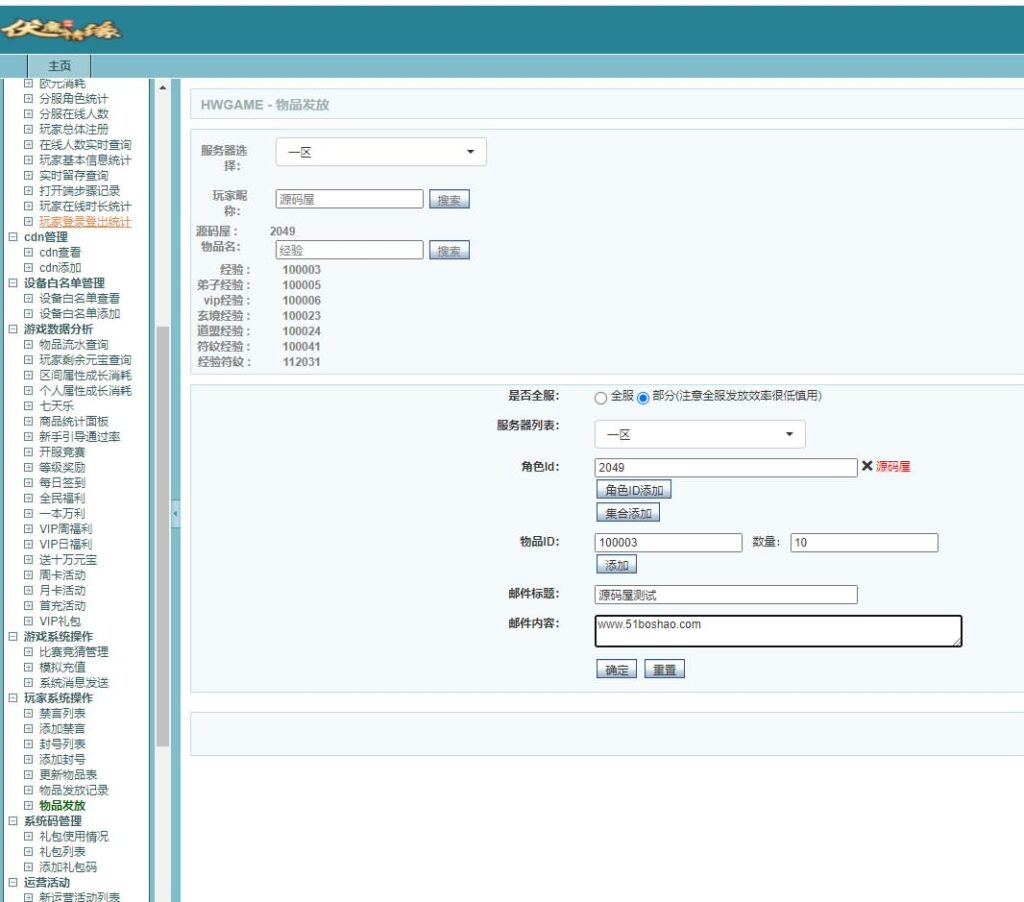Click 搜索 next to the 物品名 field
Image resolution: width=1024 pixels, height=902 pixels.
pyautogui.click(x=449, y=249)
